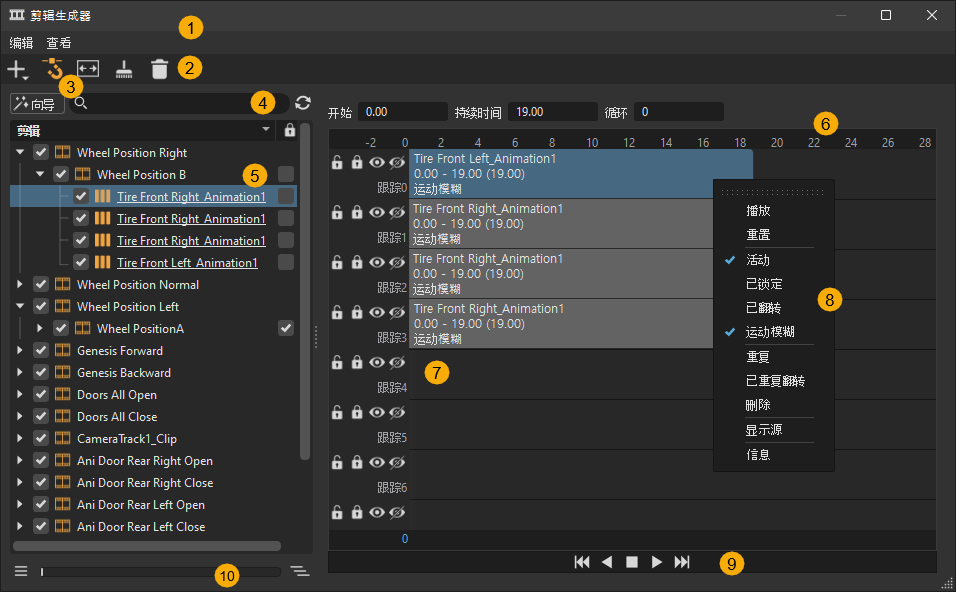This screenshot has height=592, width=956.
Task: Click the unlock icon on track 1
Action: 337,212
